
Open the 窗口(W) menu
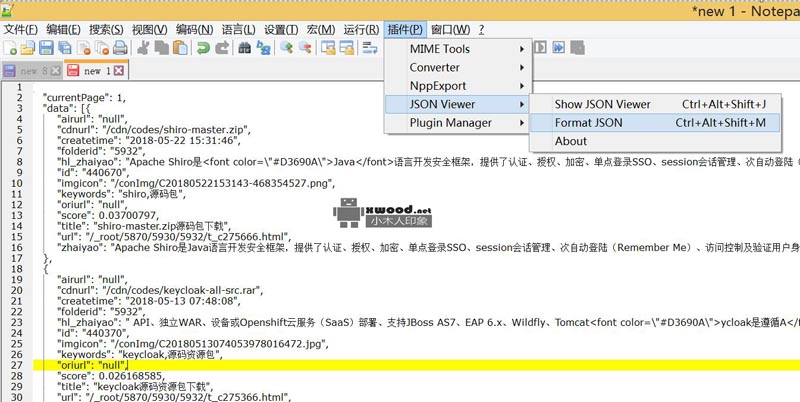pyautogui.click(x=451, y=30)
